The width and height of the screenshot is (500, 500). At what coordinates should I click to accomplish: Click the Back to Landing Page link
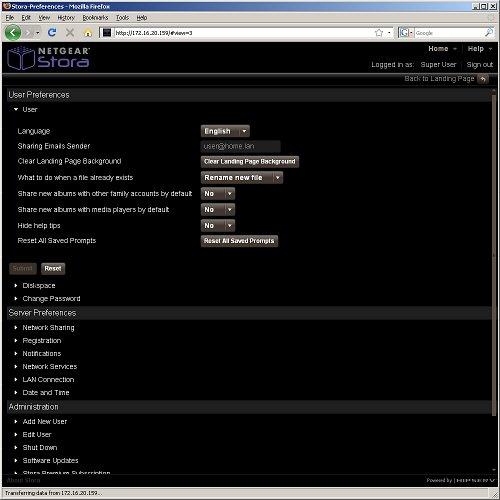(439, 79)
